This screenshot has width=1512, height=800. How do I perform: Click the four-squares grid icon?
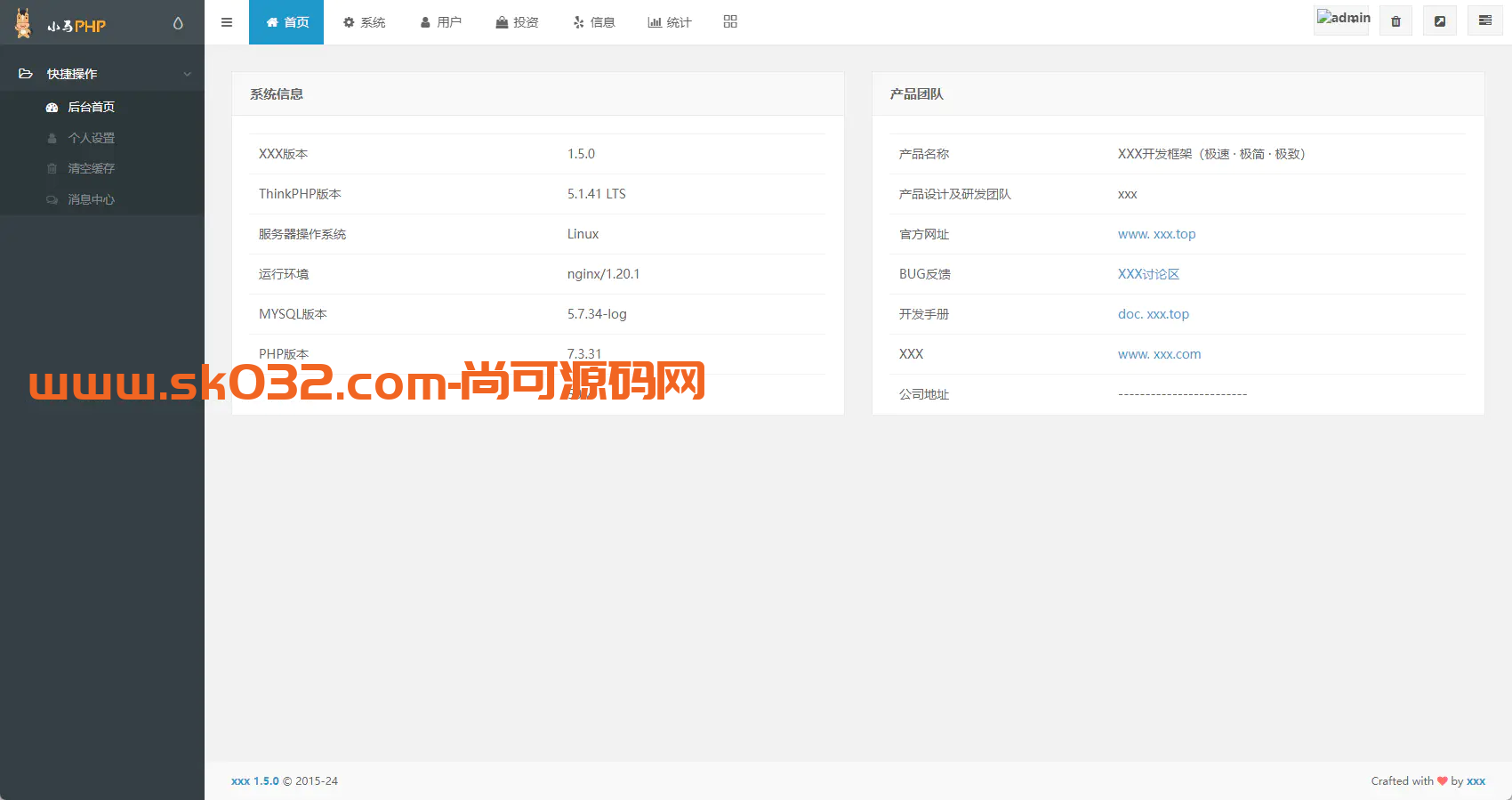[x=730, y=21]
